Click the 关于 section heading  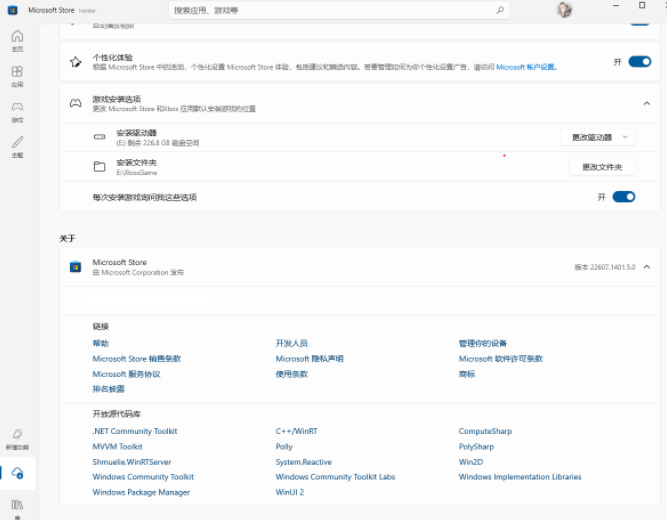pos(67,238)
